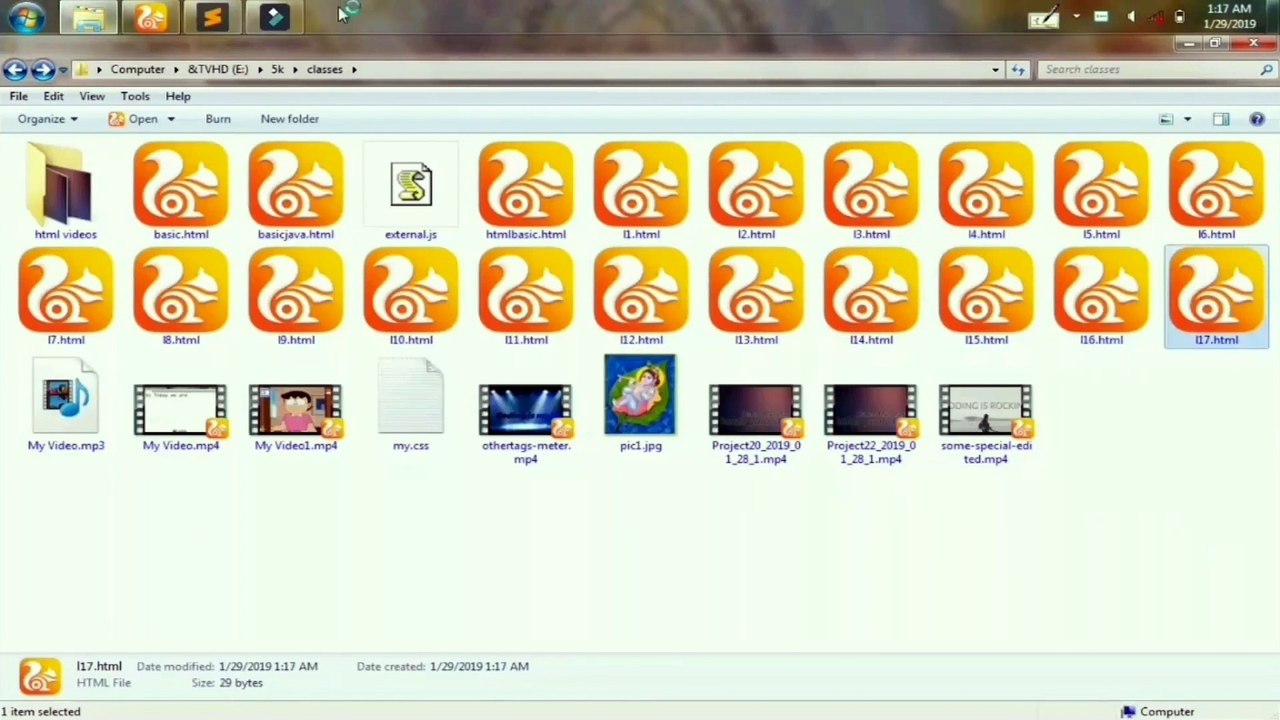Image resolution: width=1280 pixels, height=720 pixels.
Task: Open the Explorer help icon
Action: coord(1258,119)
